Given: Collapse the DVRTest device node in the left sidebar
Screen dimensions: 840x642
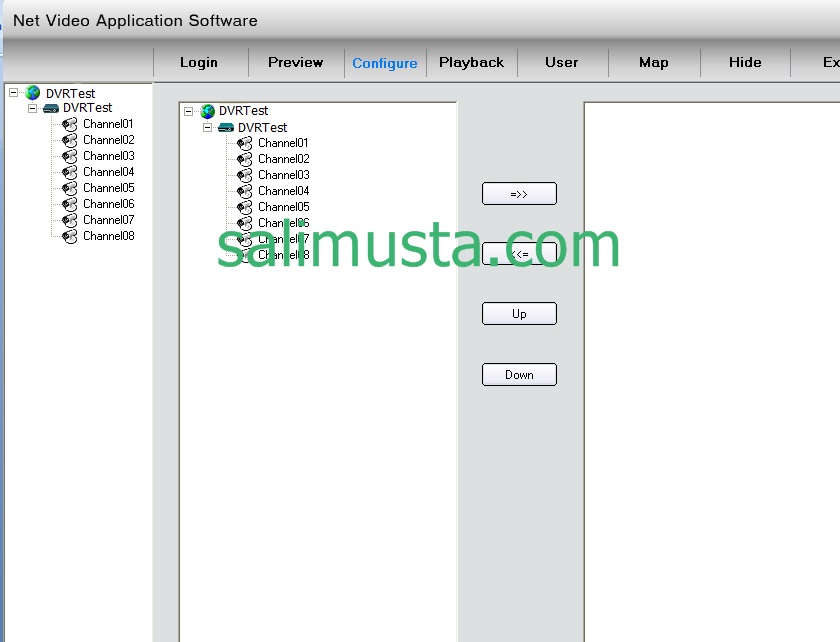Looking at the screenshot, I should click(33, 108).
